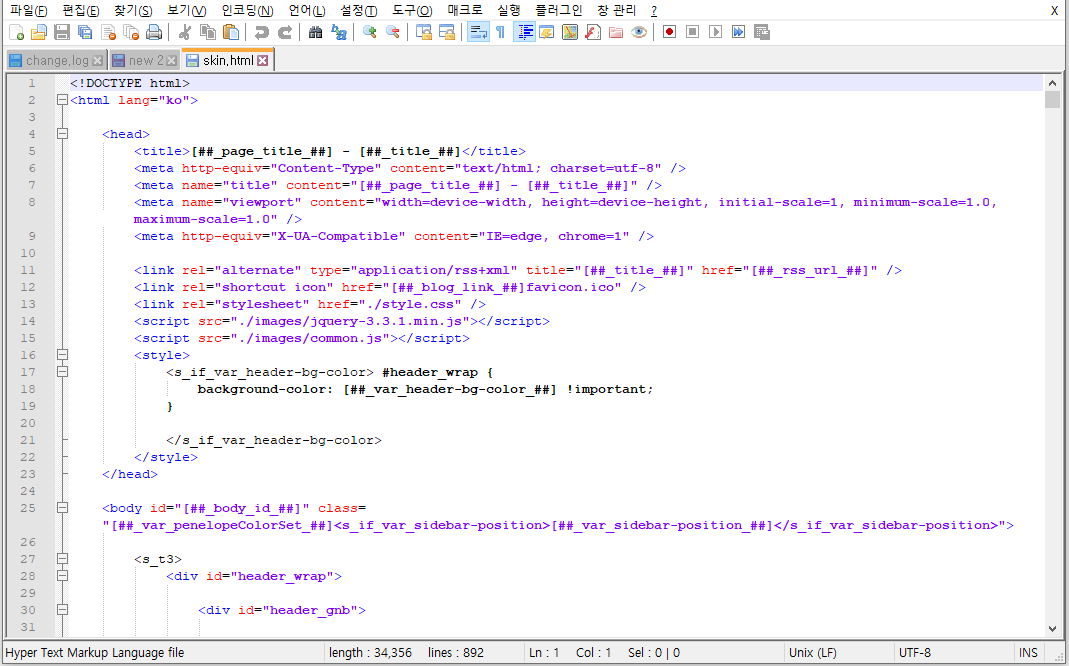1069x666 pixels.
Task: Open the 보기(V) menu
Action: (x=186, y=11)
